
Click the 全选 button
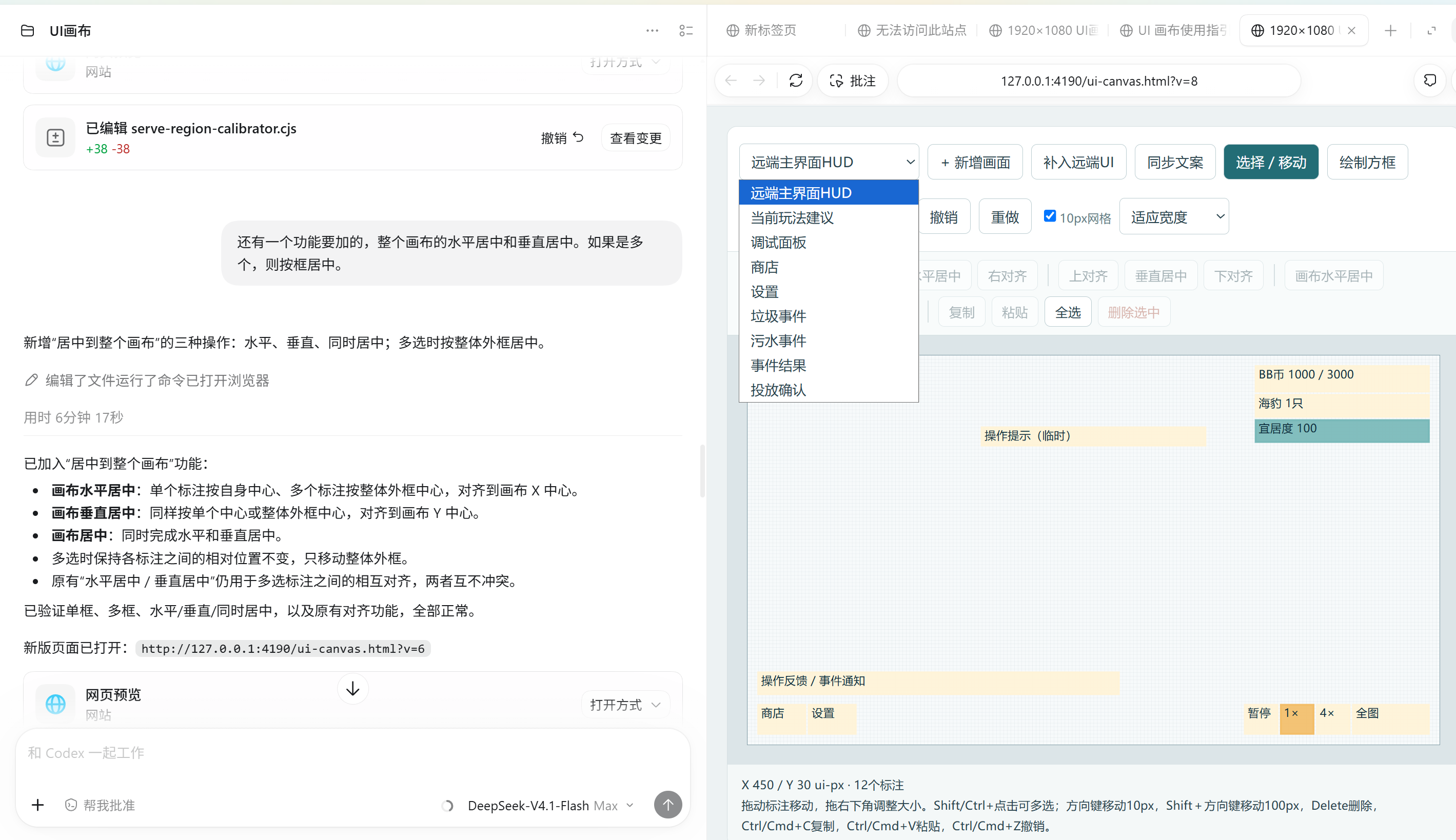(1068, 312)
